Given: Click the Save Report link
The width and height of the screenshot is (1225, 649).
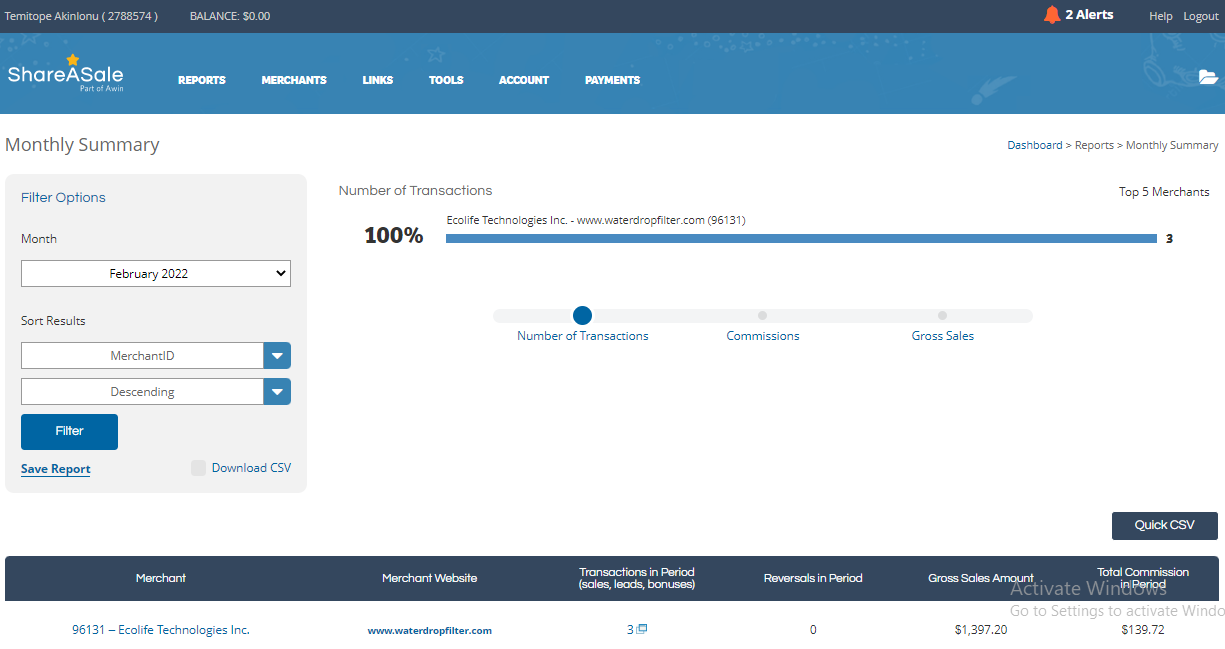Looking at the screenshot, I should (x=56, y=469).
